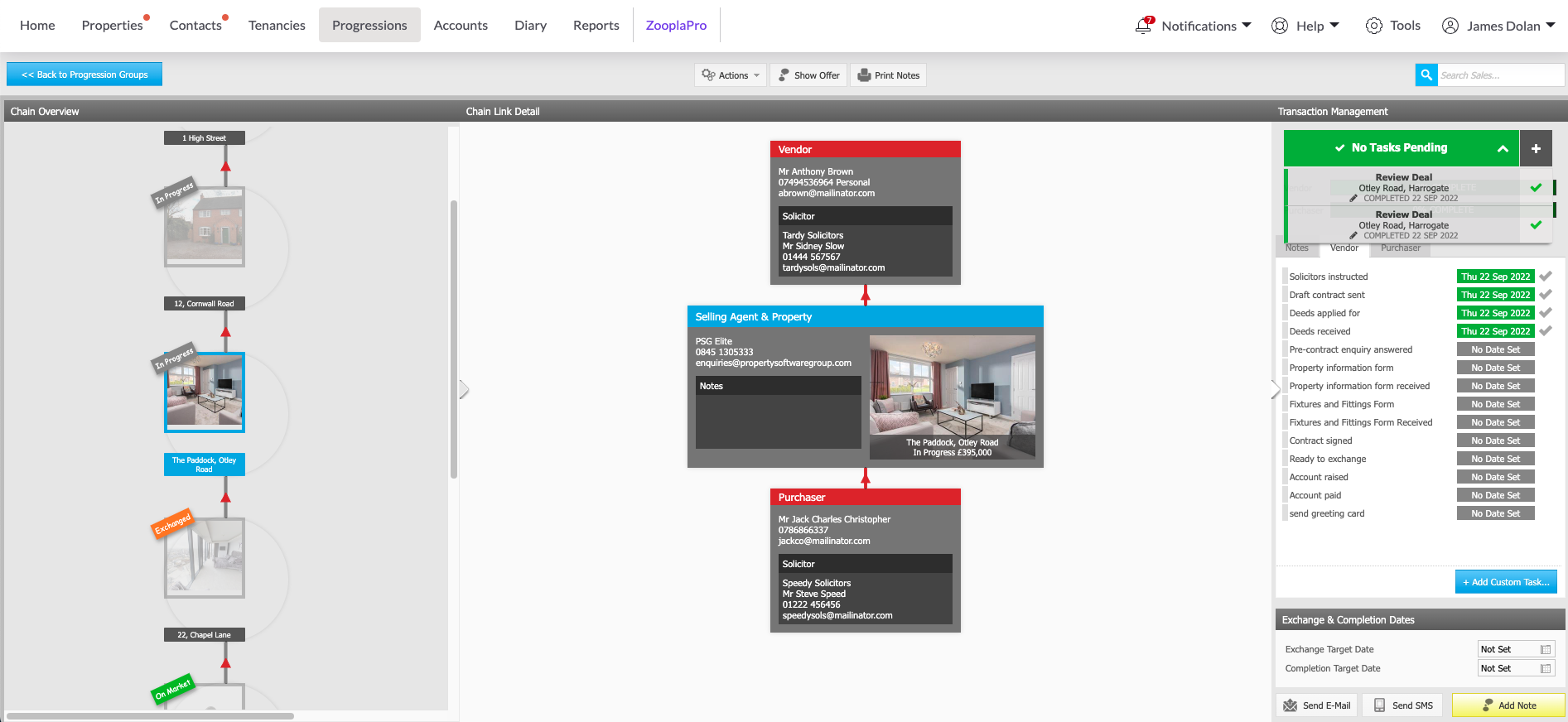
Task: Go to the Contacts menu
Action: point(195,26)
